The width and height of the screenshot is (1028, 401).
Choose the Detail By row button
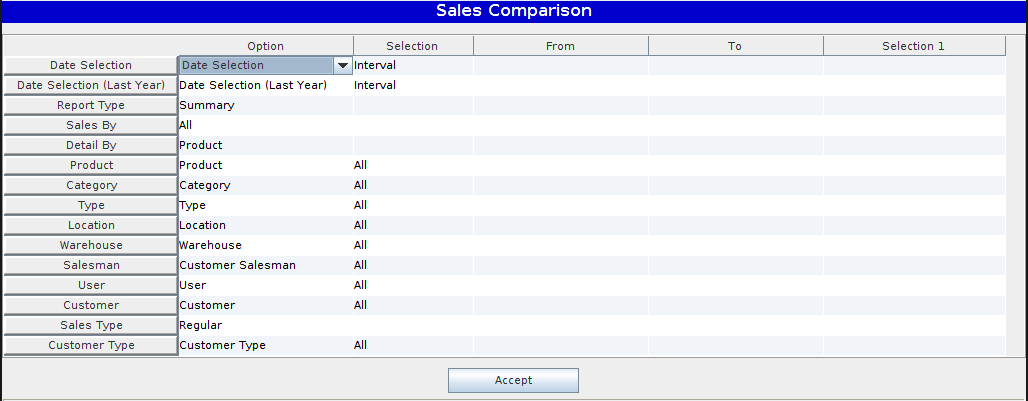tap(91, 145)
